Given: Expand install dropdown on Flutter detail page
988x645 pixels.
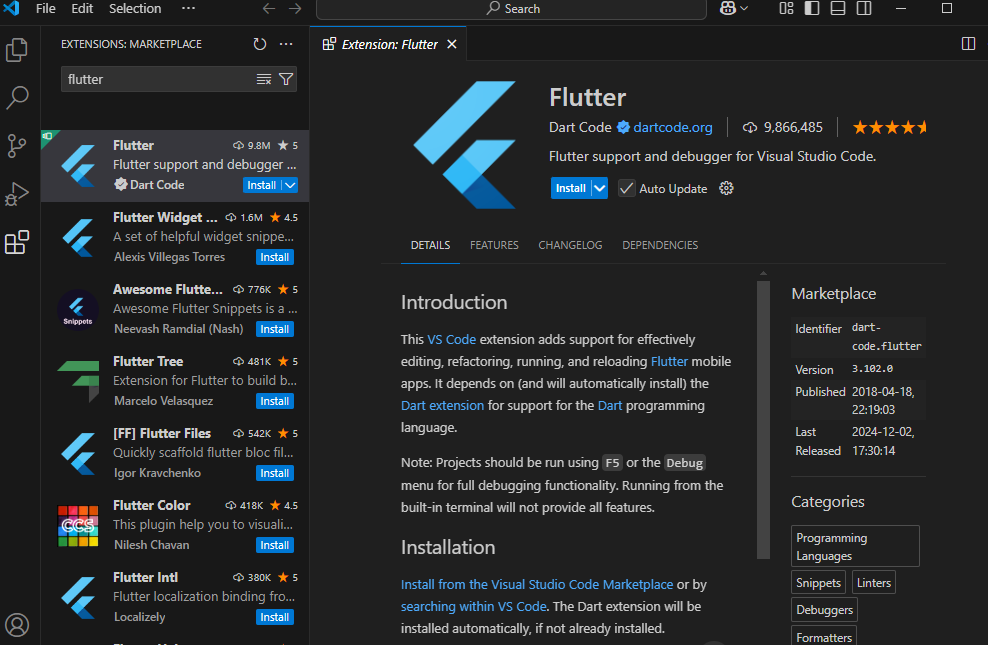Looking at the screenshot, I should [x=600, y=188].
